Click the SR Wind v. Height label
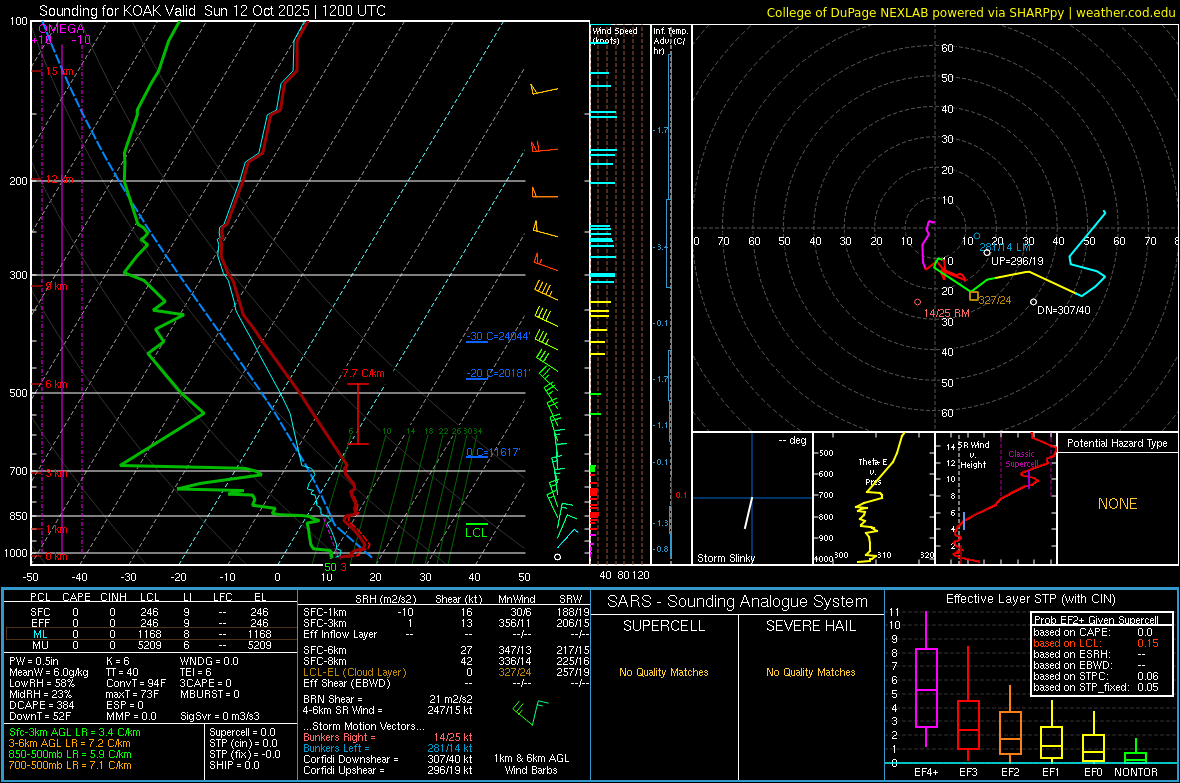 click(973, 455)
